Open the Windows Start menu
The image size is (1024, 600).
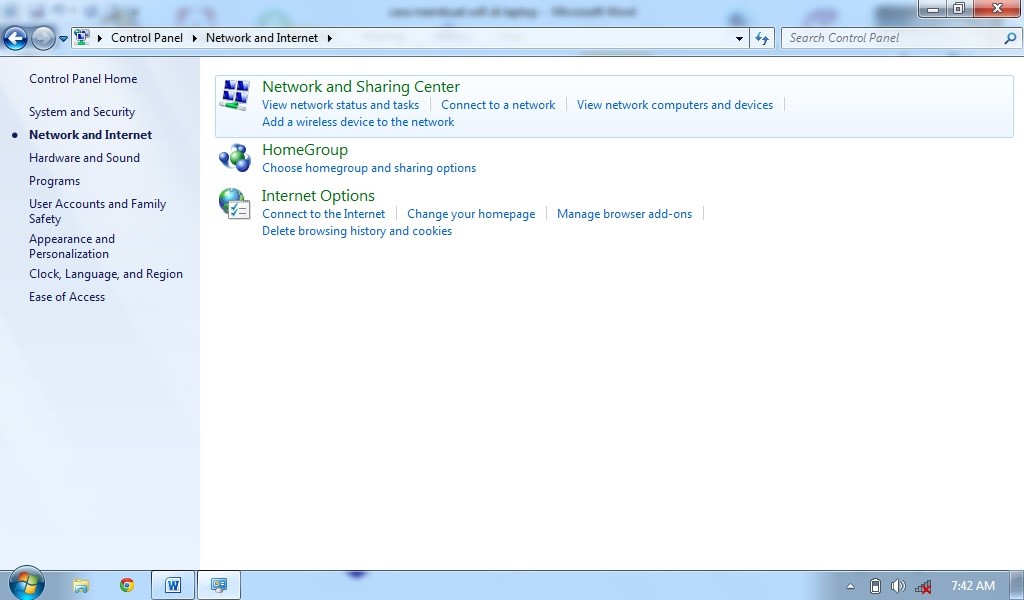click(x=26, y=583)
